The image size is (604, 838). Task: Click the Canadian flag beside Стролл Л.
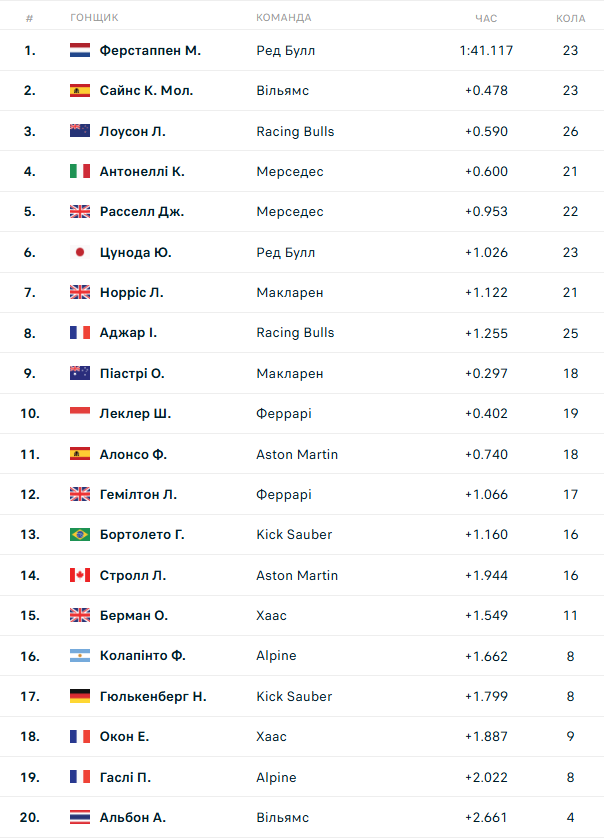click(80, 575)
